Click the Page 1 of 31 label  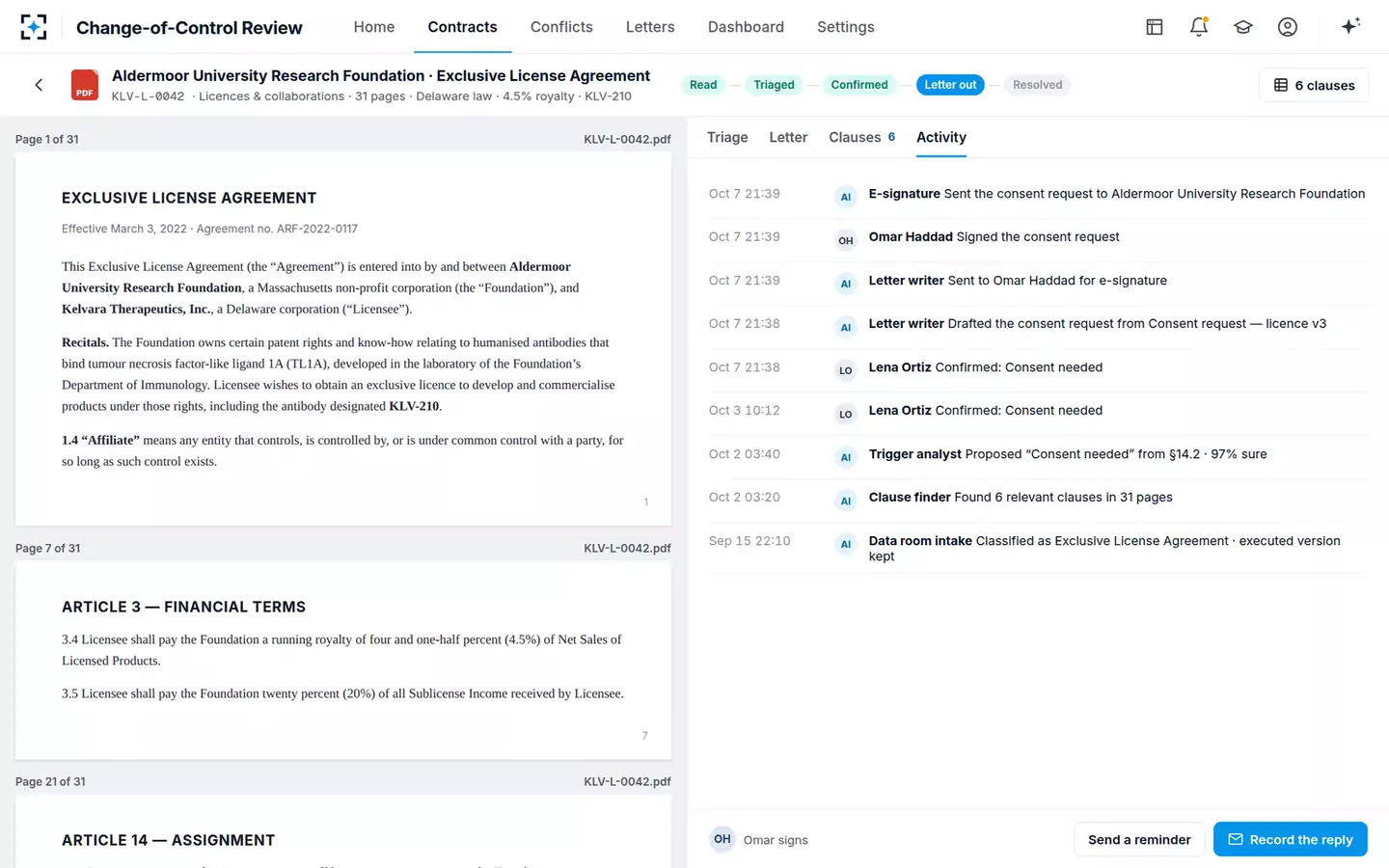click(47, 139)
